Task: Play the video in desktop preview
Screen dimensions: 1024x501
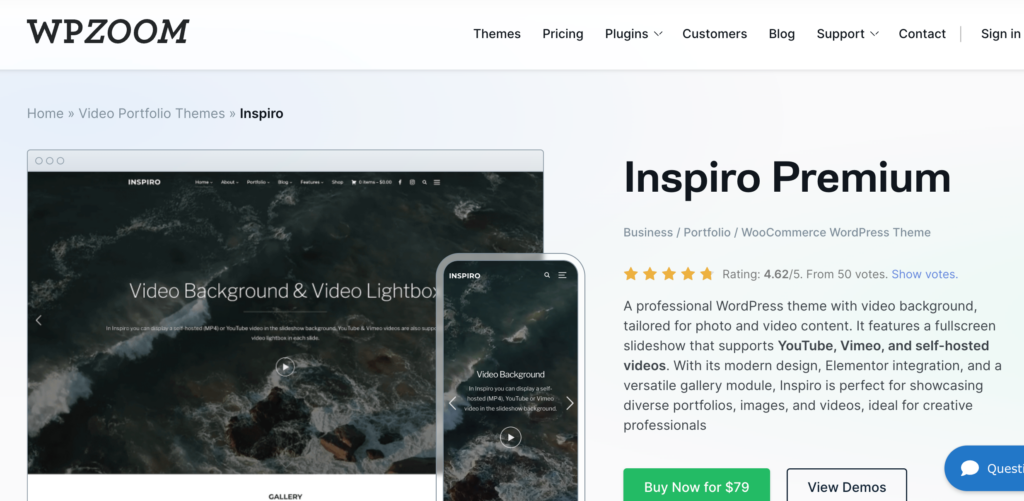Action: [x=285, y=366]
